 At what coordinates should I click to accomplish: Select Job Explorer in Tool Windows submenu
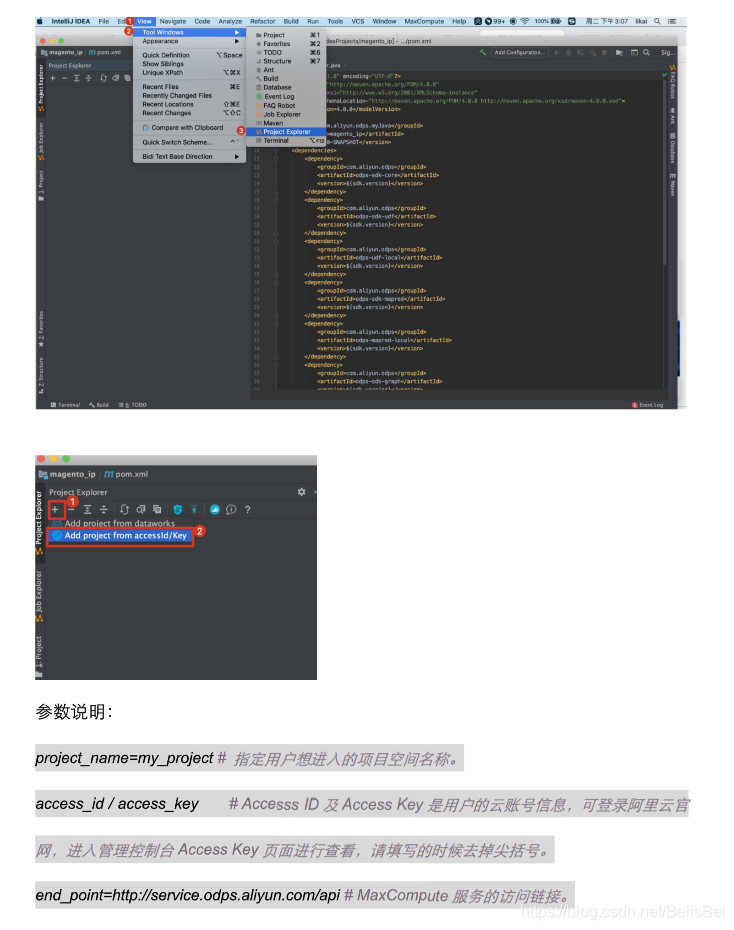(286, 114)
